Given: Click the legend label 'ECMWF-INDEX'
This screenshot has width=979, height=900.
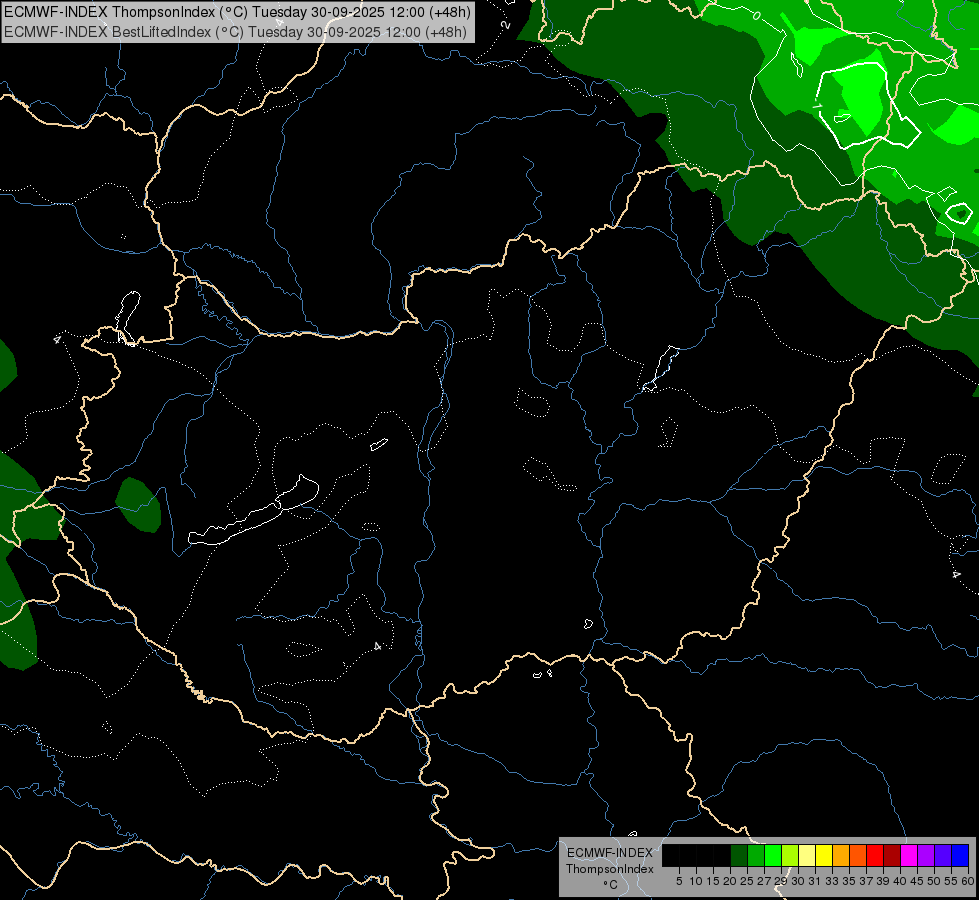Looking at the screenshot, I should pos(610,853).
